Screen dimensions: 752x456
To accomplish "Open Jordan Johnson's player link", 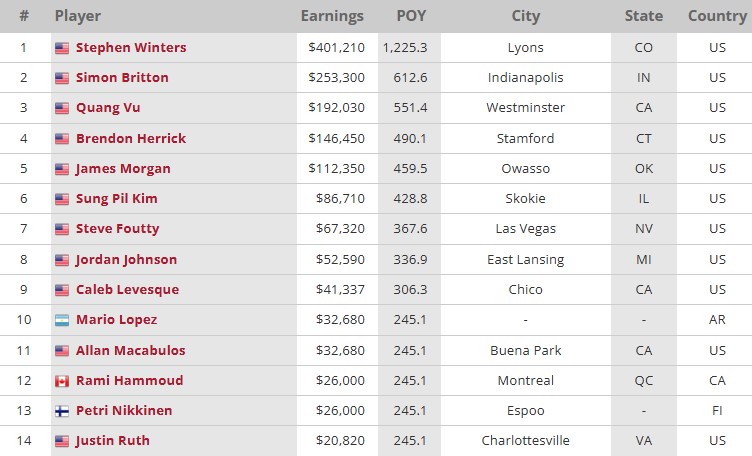I will point(126,260).
